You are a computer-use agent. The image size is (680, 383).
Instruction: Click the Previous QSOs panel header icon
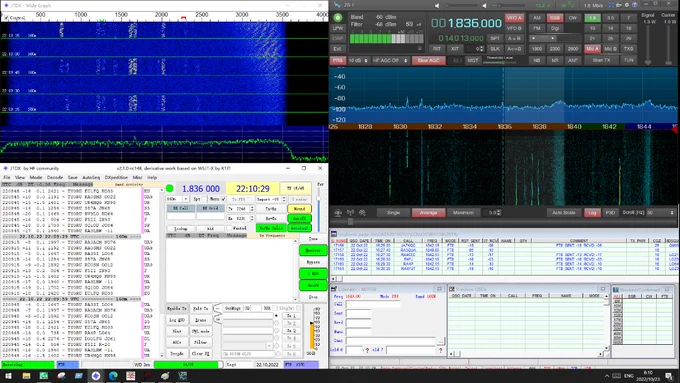452,289
